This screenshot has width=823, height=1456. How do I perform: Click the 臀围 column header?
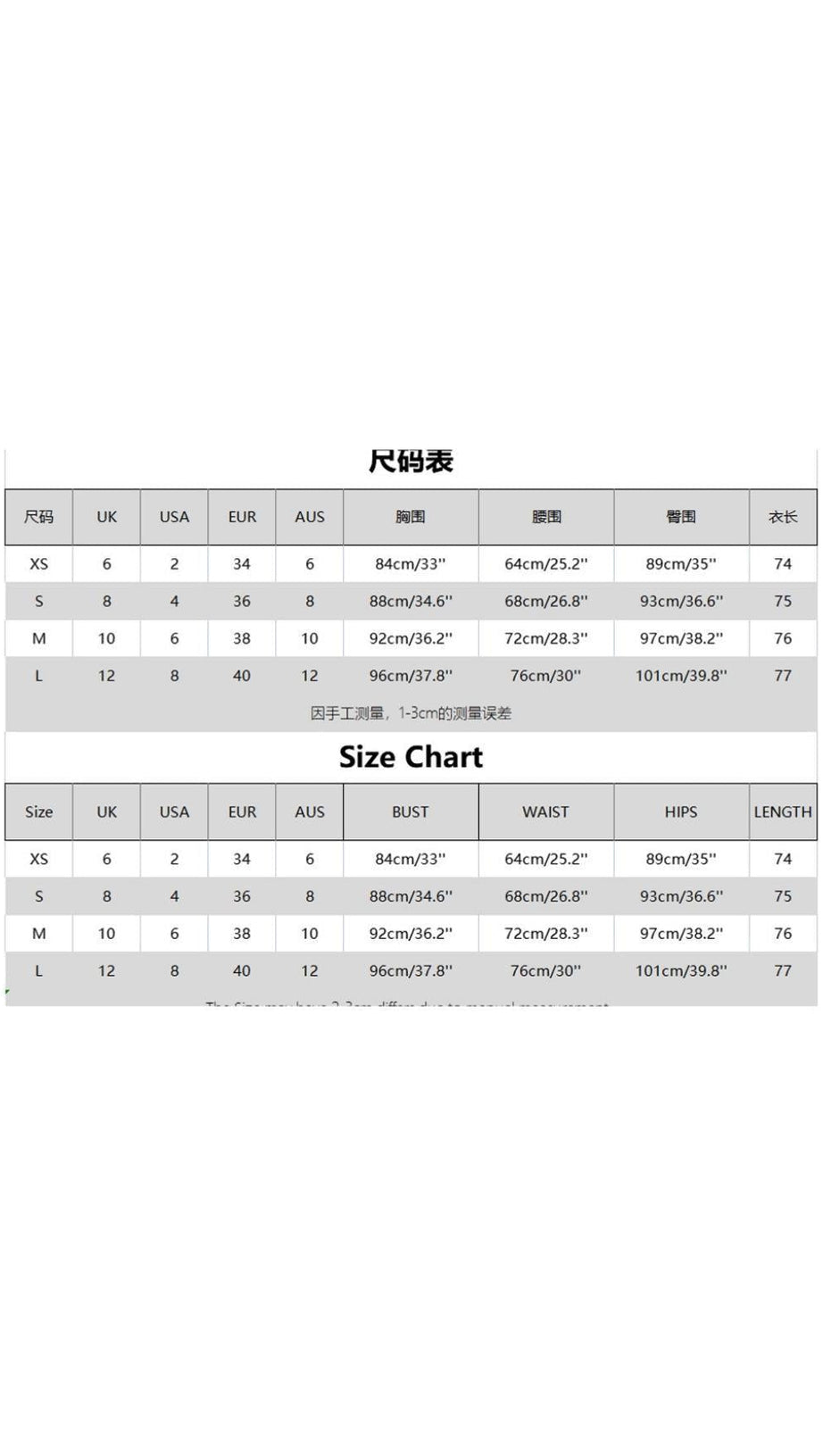pos(681,517)
